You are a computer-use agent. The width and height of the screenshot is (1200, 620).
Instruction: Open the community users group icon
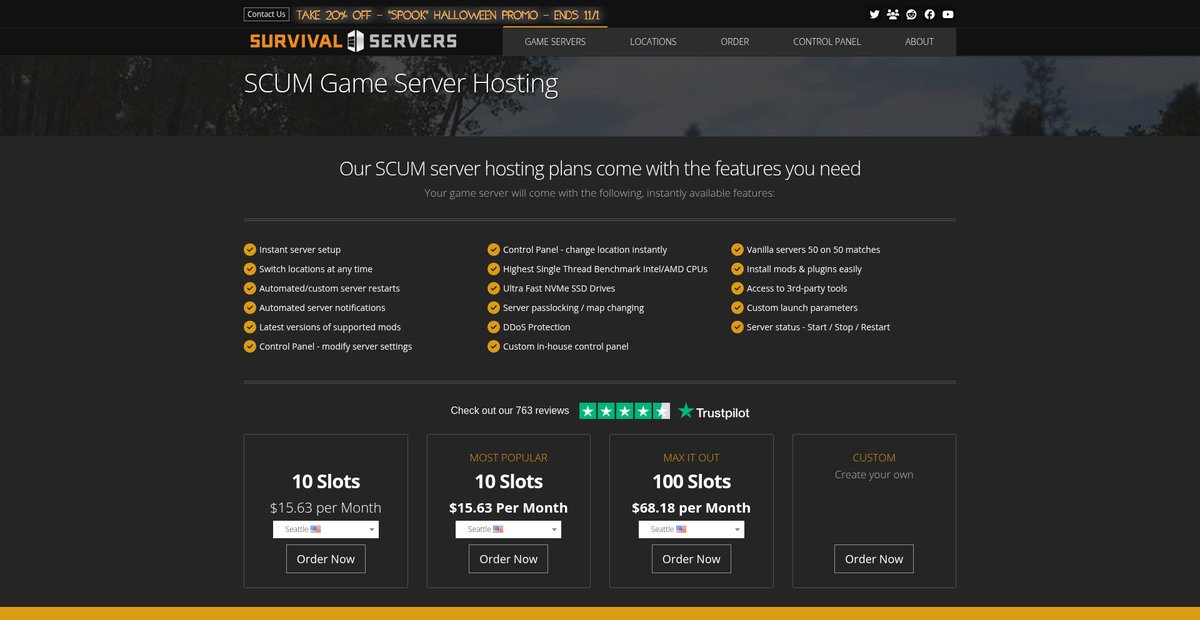pyautogui.click(x=892, y=14)
